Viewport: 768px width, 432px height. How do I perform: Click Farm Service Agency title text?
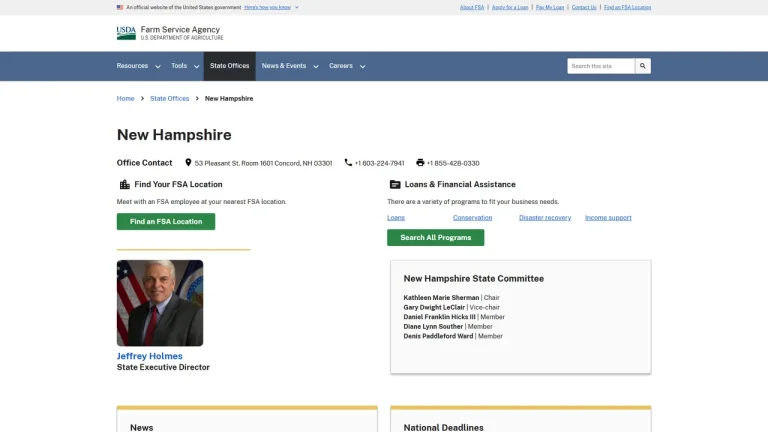click(180, 29)
